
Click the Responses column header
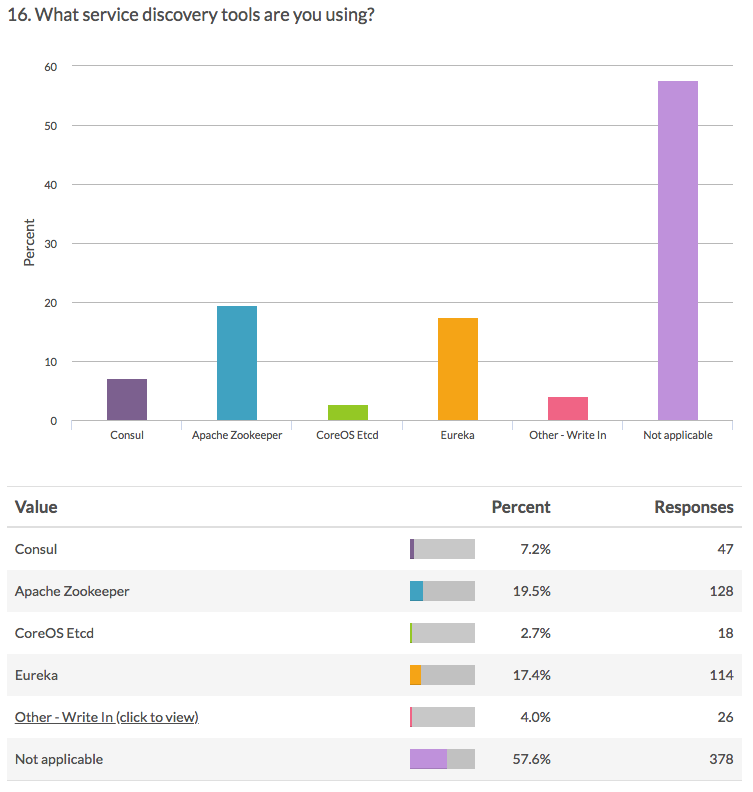[694, 507]
